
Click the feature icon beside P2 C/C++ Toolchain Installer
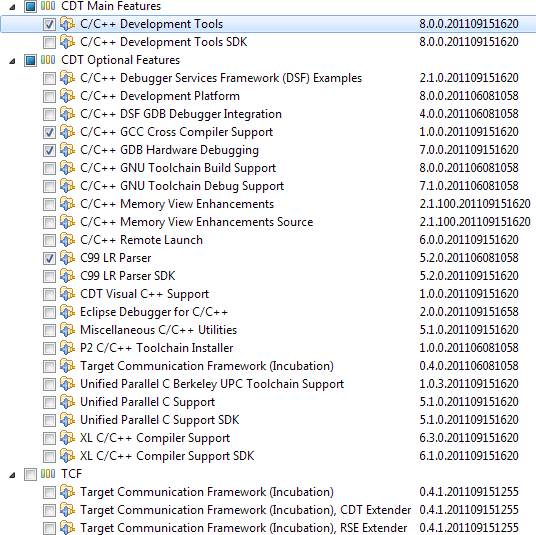(67, 348)
